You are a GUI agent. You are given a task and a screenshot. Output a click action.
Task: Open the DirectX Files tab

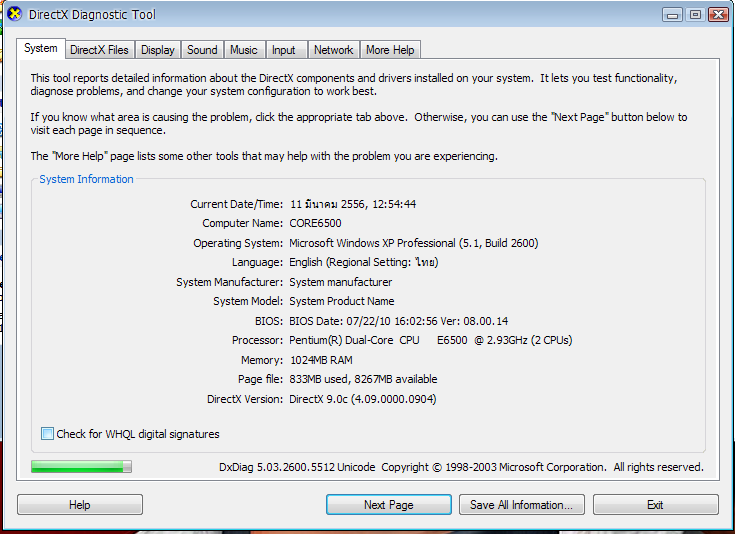pos(99,50)
